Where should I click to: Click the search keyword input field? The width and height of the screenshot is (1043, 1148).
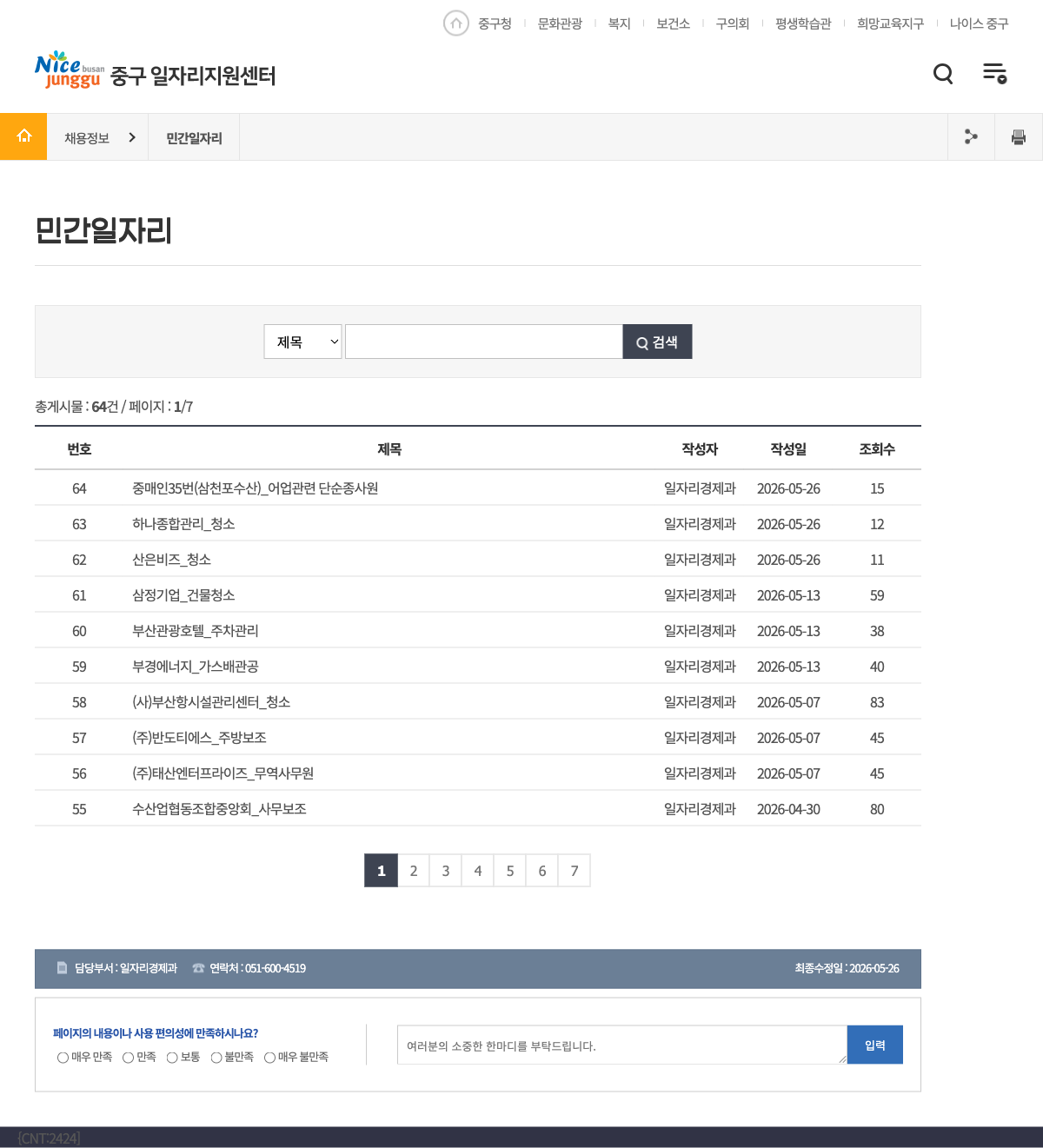click(x=484, y=342)
